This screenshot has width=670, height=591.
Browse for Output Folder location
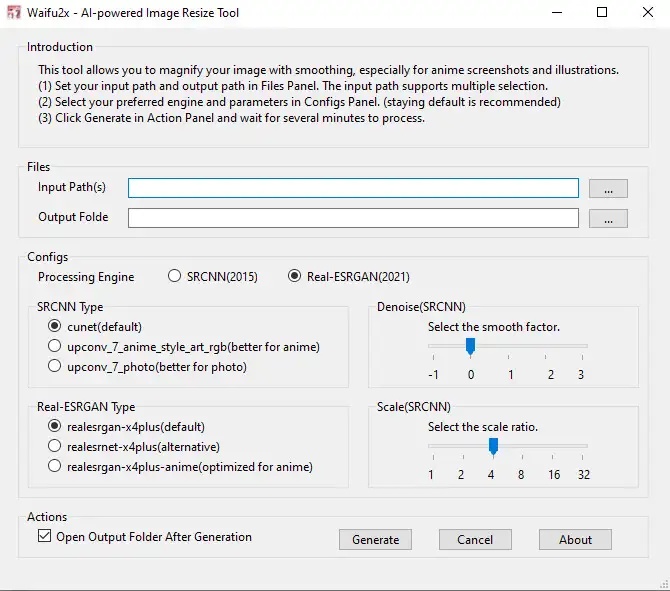pyautogui.click(x=608, y=218)
